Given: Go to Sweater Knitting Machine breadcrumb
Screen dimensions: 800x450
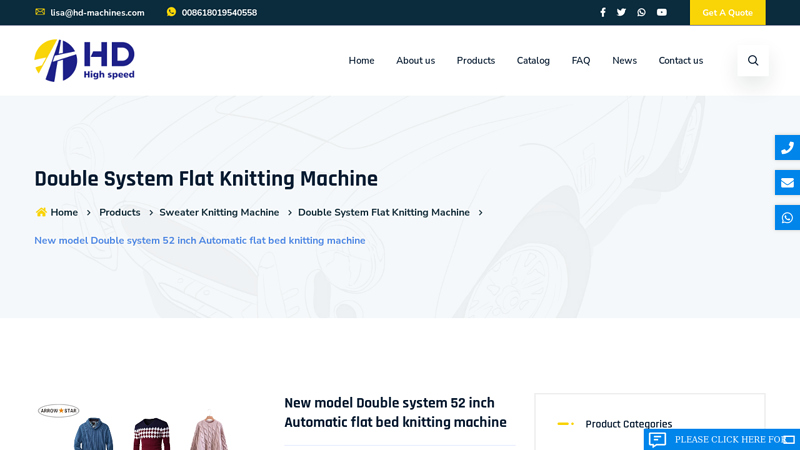Looking at the screenshot, I should pyautogui.click(x=219, y=212).
